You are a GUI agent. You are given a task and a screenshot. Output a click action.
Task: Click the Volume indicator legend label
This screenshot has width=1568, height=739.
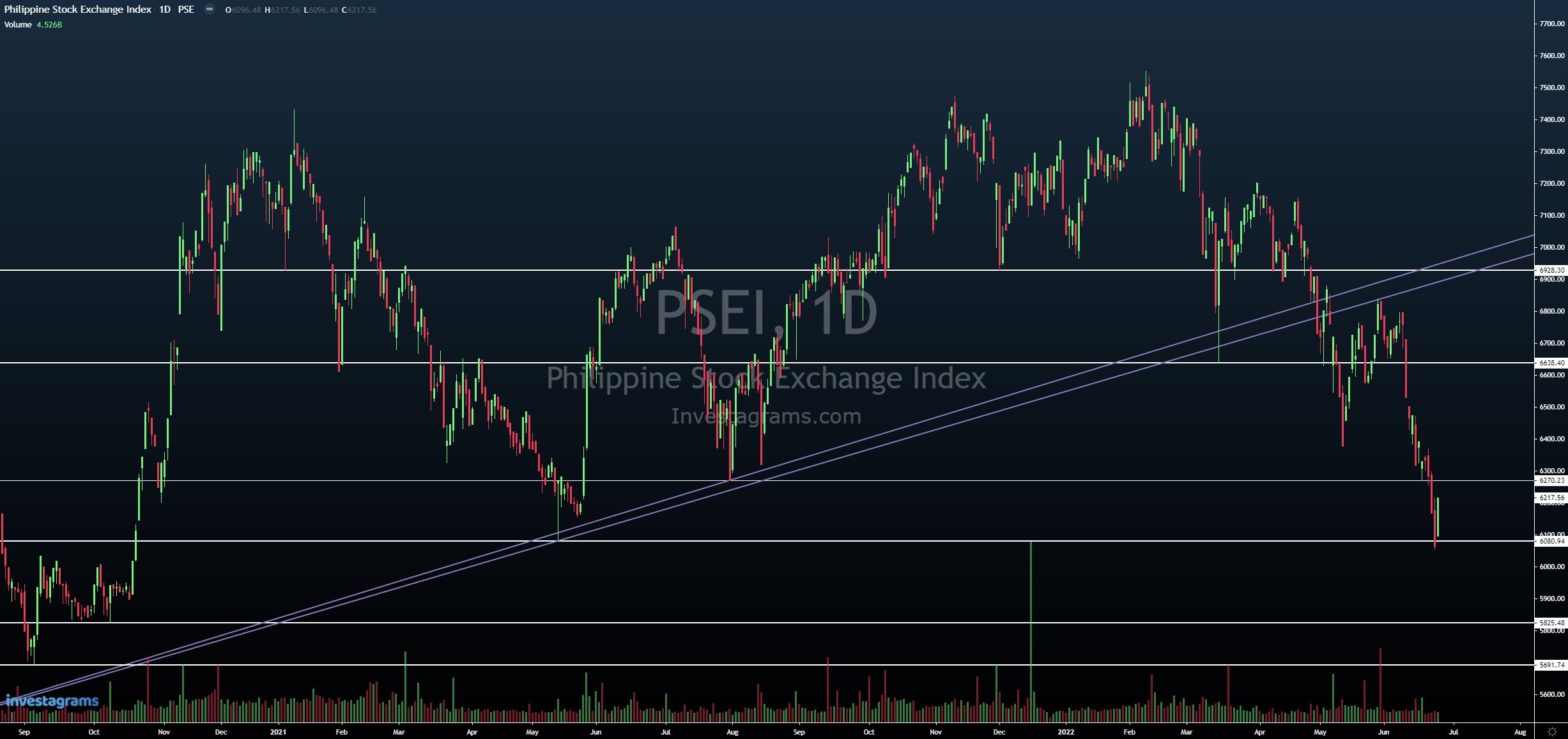[18, 25]
